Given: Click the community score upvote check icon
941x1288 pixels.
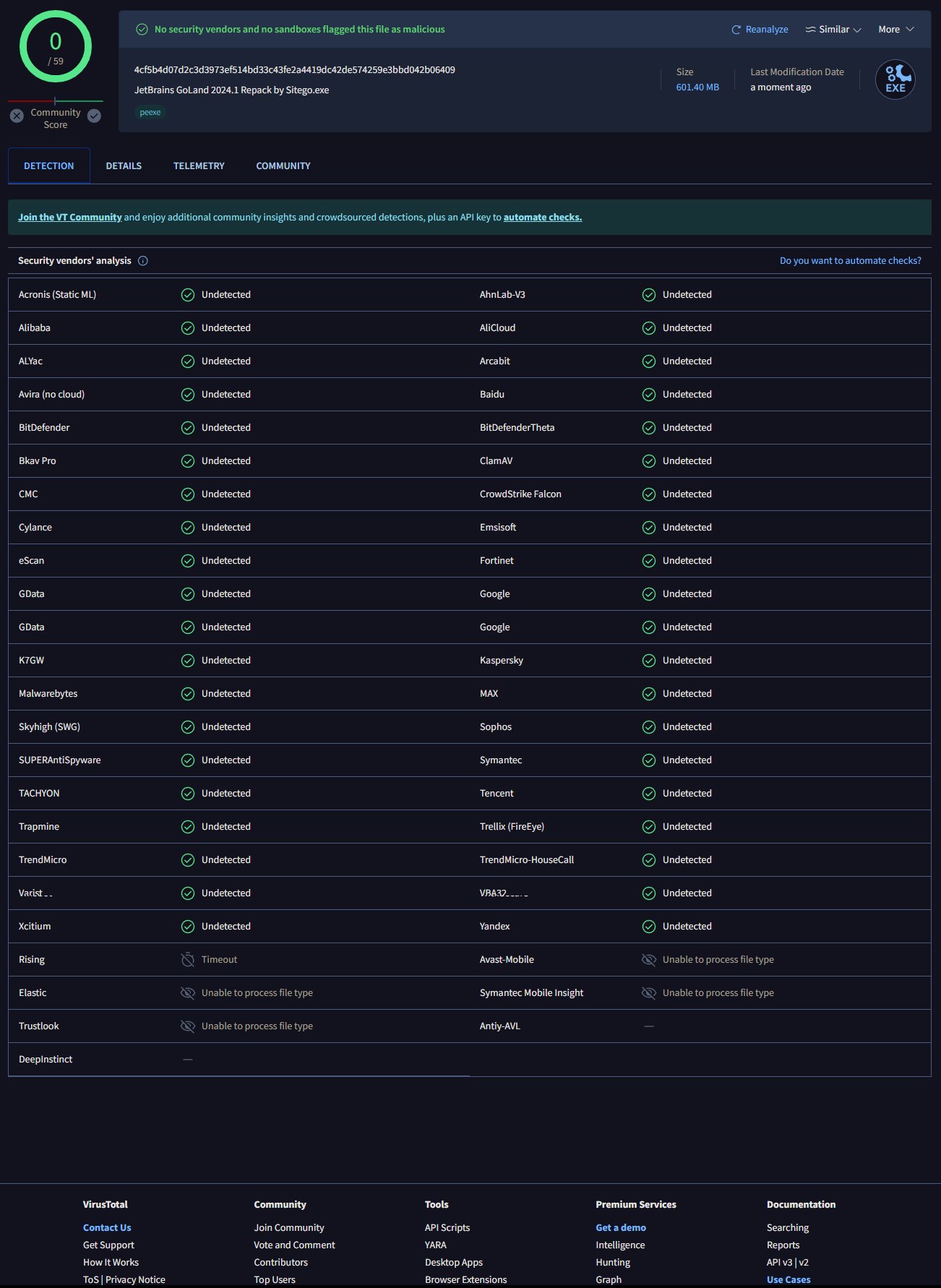Looking at the screenshot, I should [x=94, y=116].
